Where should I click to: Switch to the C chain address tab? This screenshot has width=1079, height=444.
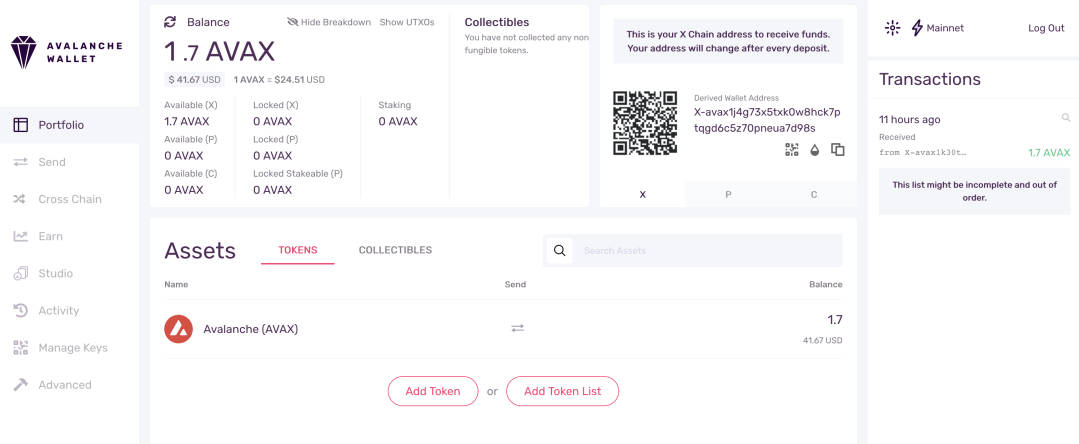pos(814,195)
